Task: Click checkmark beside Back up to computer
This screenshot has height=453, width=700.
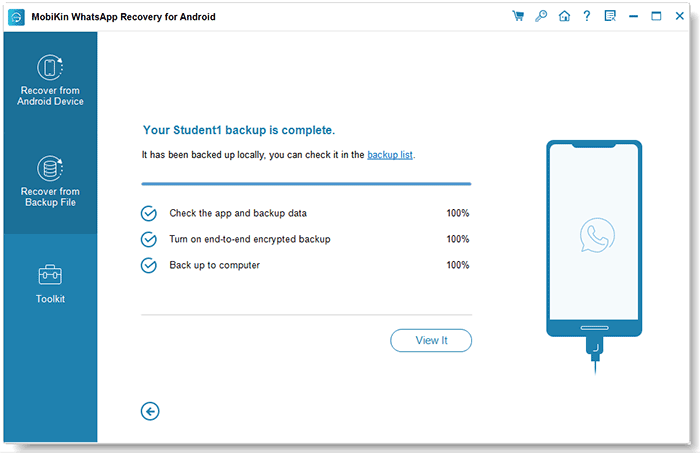Action: click(x=149, y=265)
